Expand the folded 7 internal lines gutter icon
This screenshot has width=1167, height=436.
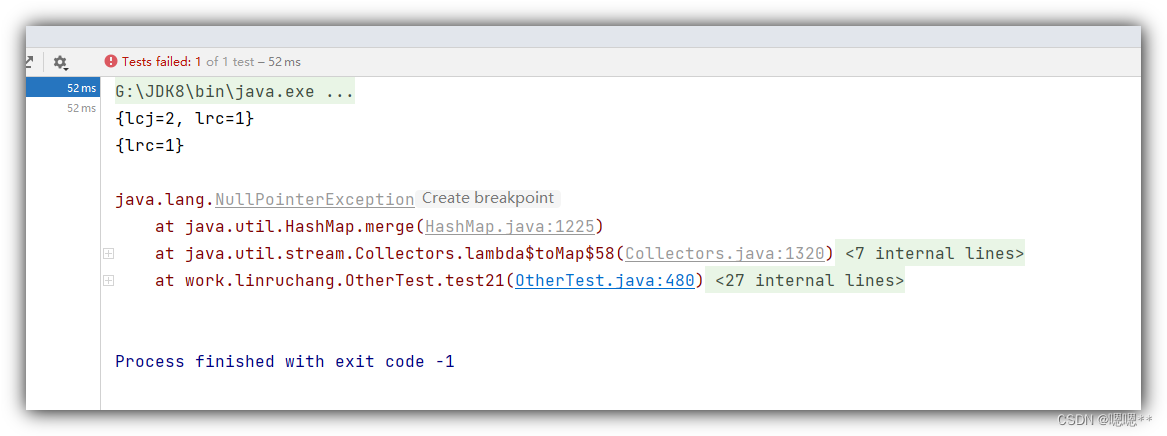(109, 254)
